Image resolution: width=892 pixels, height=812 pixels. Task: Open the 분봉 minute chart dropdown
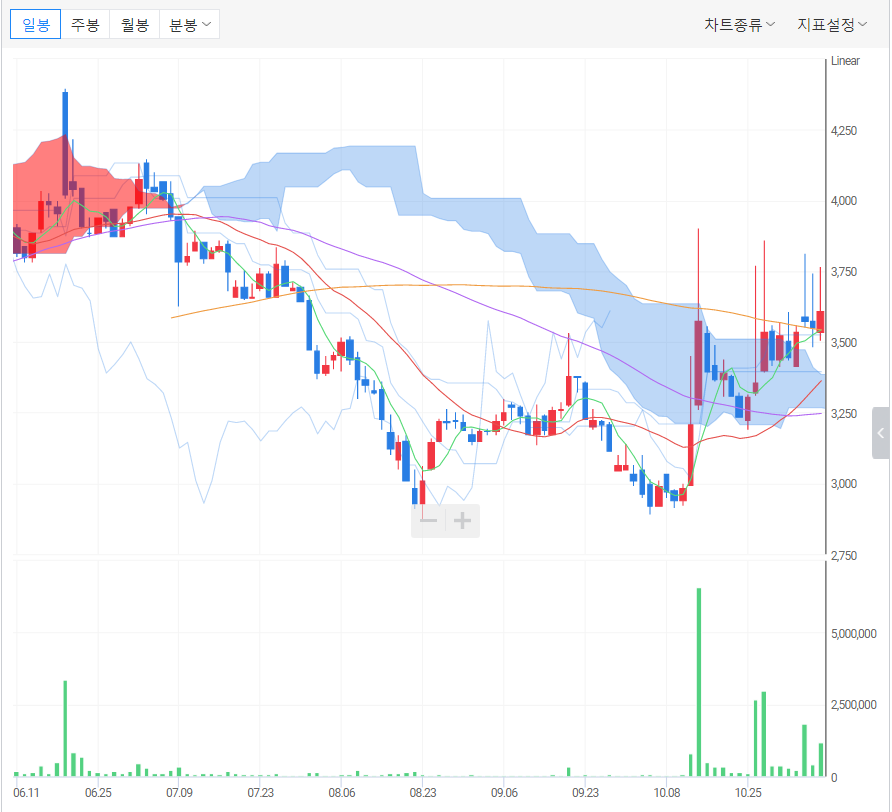190,24
